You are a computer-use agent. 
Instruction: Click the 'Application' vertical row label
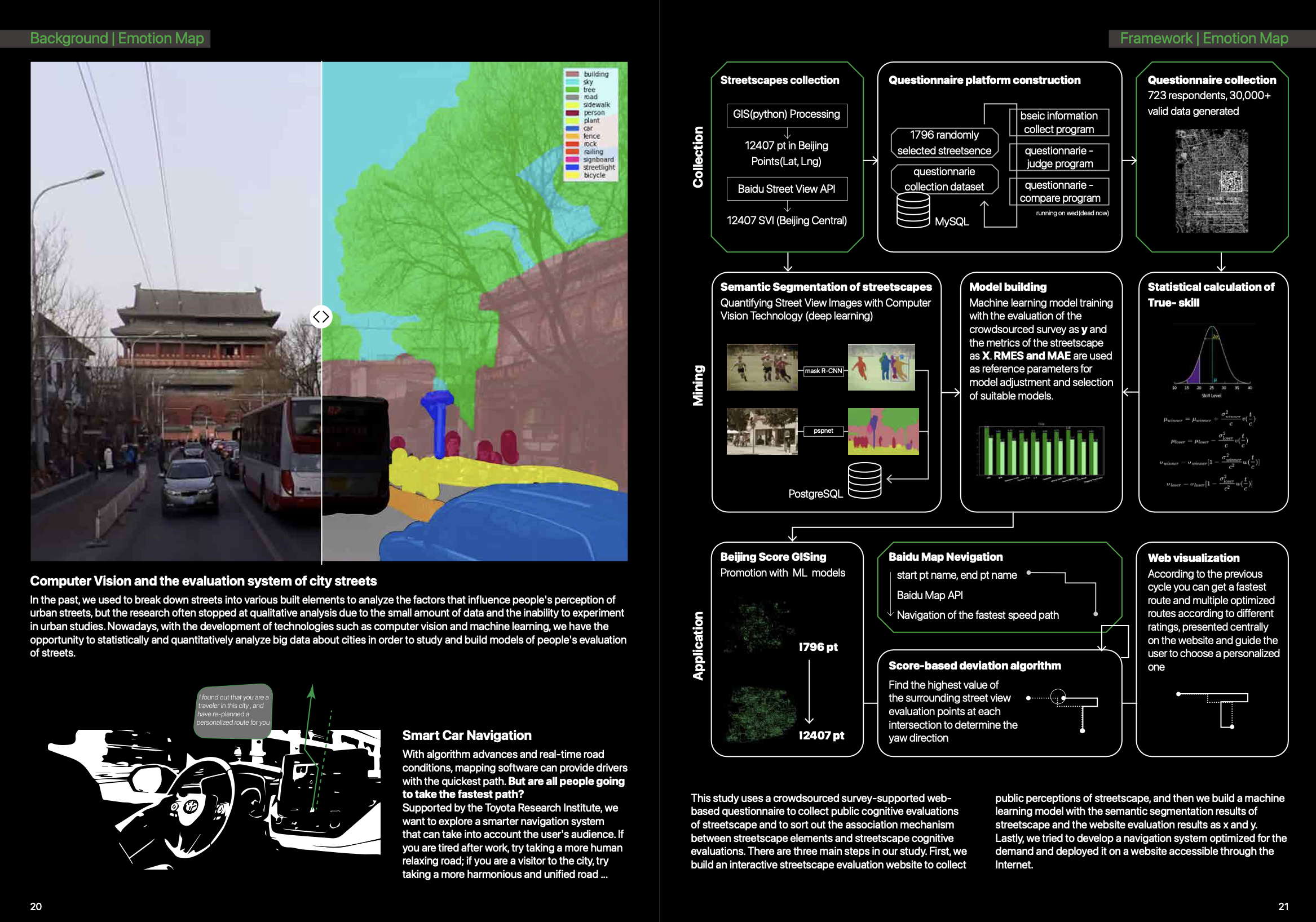coord(697,646)
